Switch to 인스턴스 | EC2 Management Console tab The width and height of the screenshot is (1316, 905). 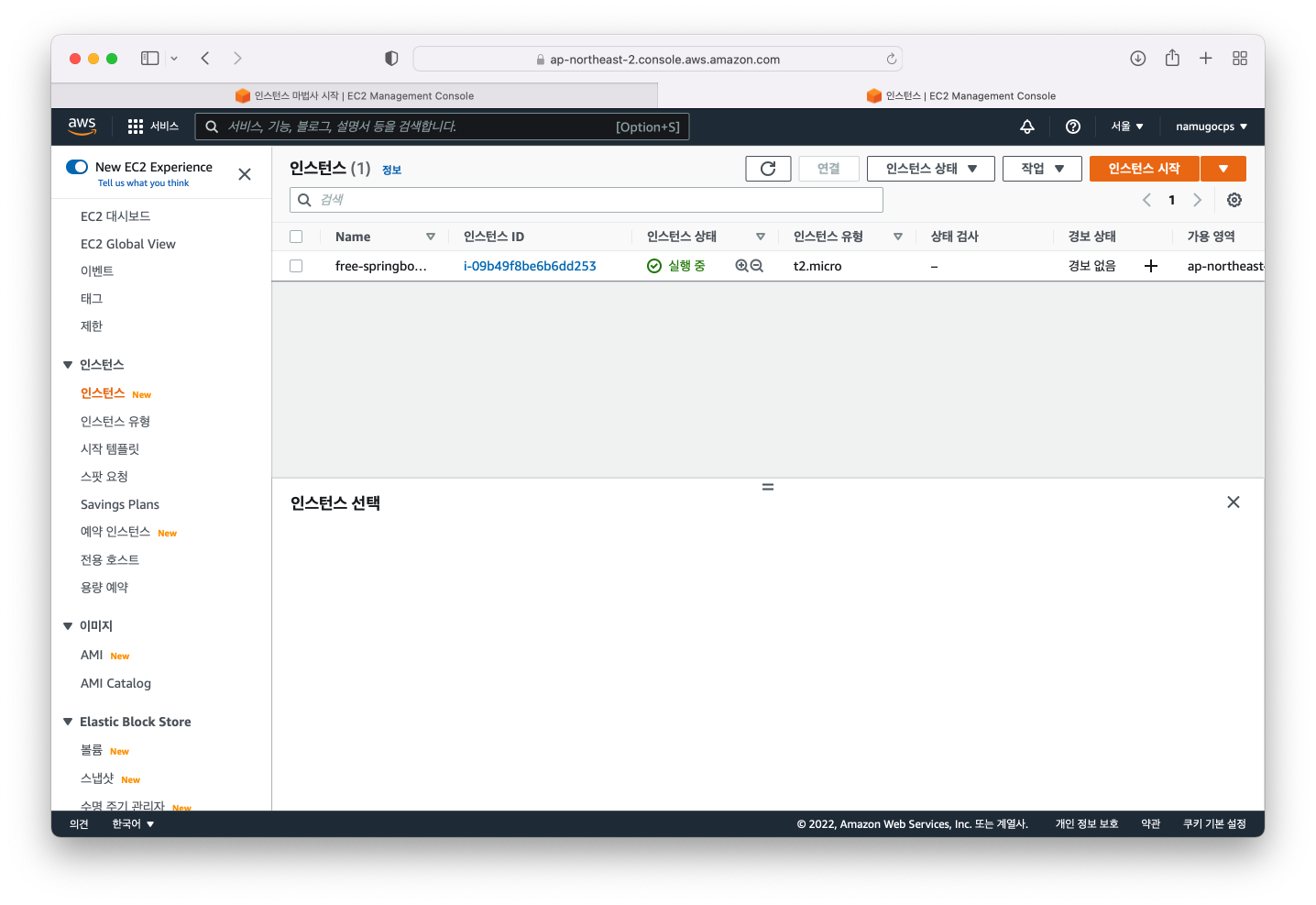click(x=961, y=95)
